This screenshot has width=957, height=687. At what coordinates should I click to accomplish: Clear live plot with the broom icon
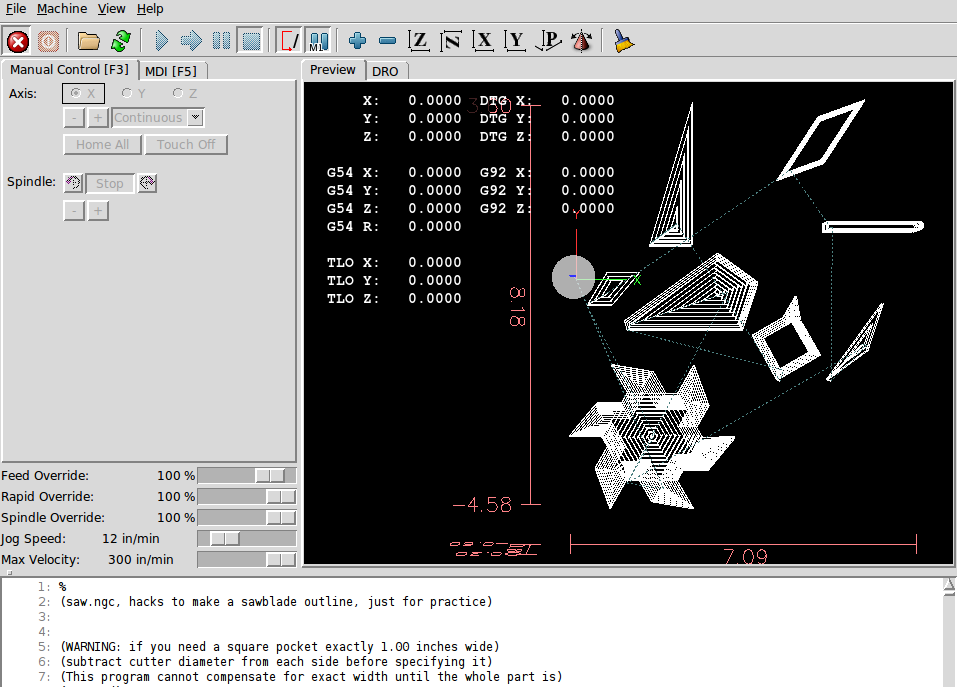point(624,41)
